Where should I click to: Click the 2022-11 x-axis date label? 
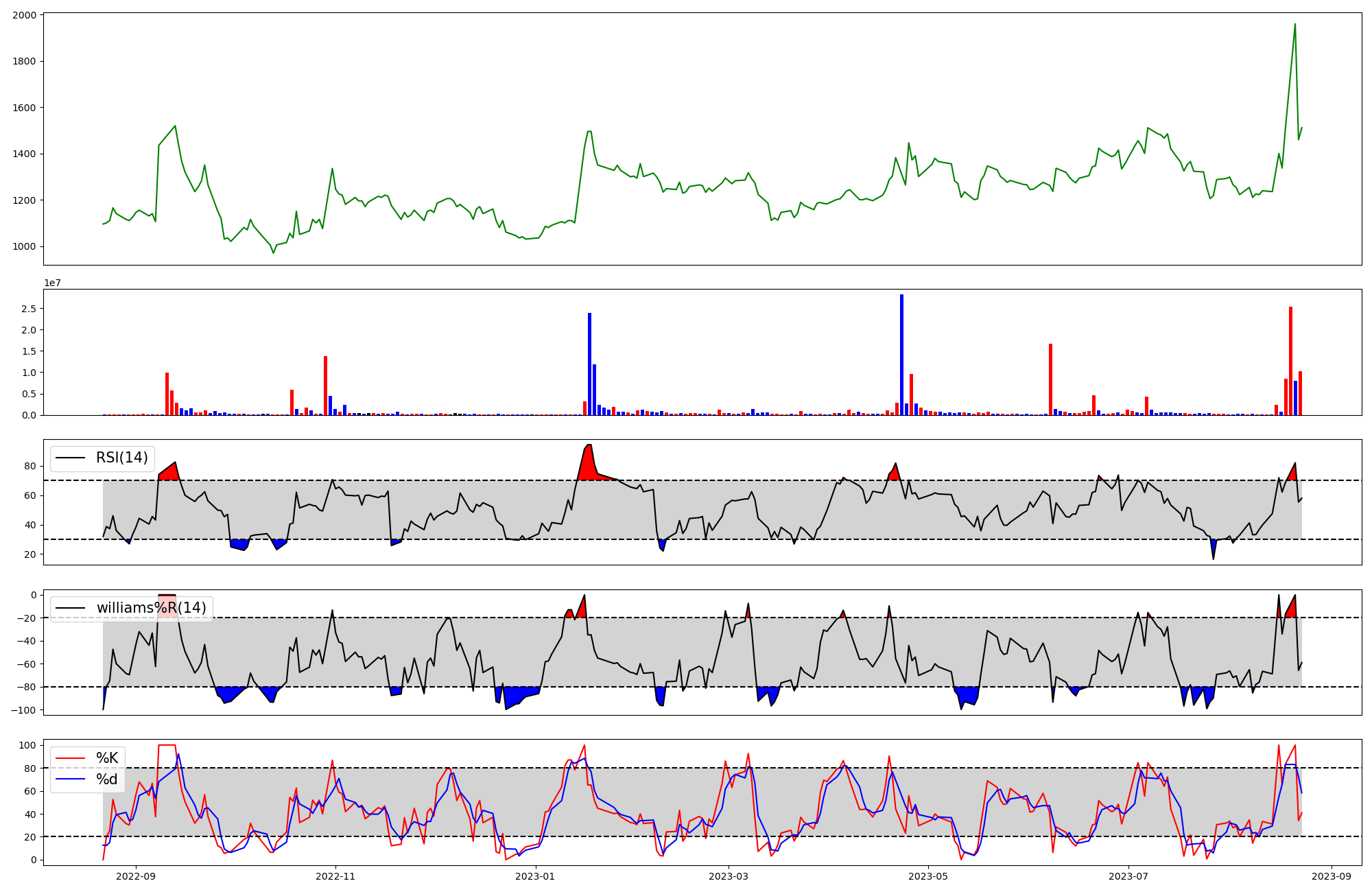[335, 876]
